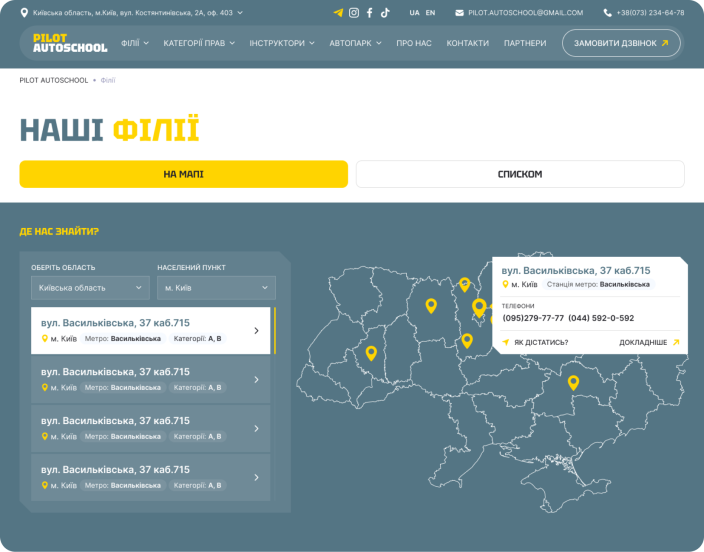
Task: Select the map pin in Zhytomyr region
Action: click(x=431, y=306)
